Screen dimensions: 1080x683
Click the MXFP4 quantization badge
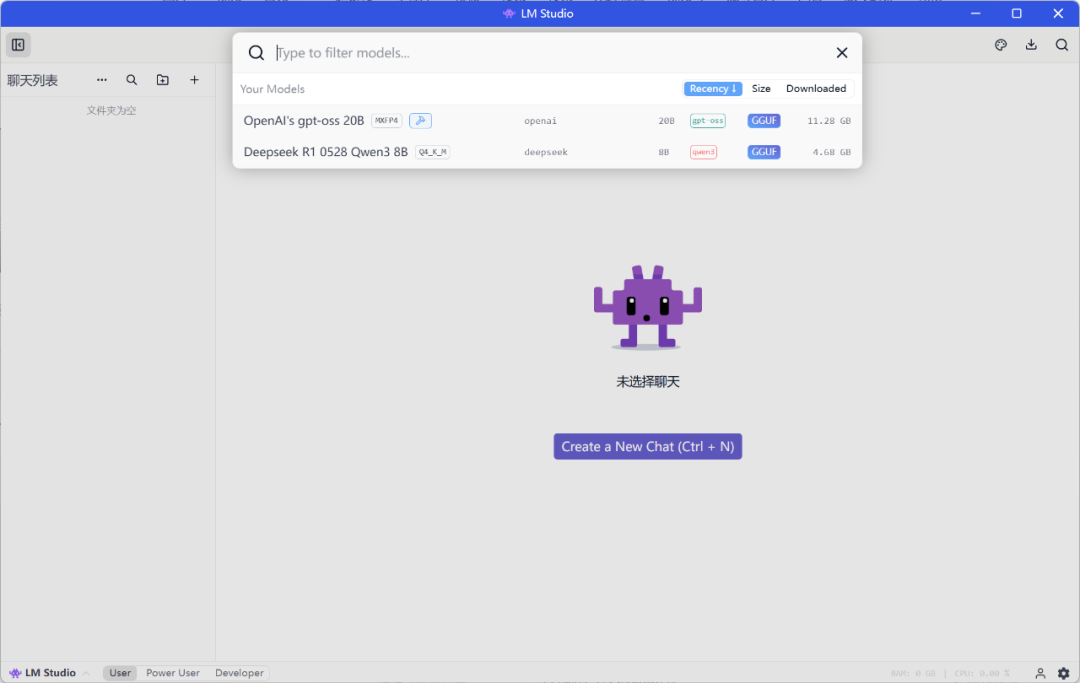386,120
